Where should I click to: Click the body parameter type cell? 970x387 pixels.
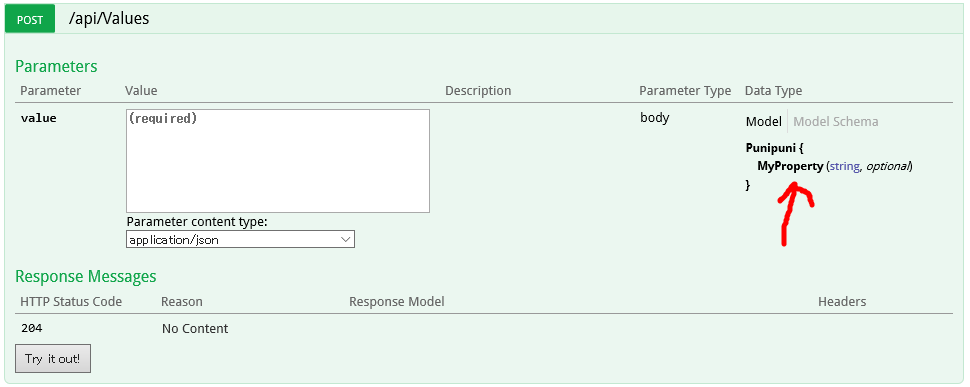click(655, 117)
